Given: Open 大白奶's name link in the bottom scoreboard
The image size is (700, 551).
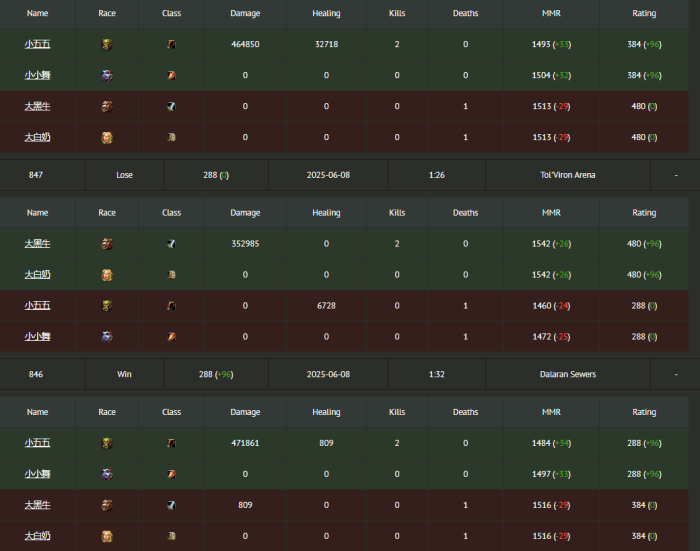Looking at the screenshot, I should pyautogui.click(x=37, y=536).
